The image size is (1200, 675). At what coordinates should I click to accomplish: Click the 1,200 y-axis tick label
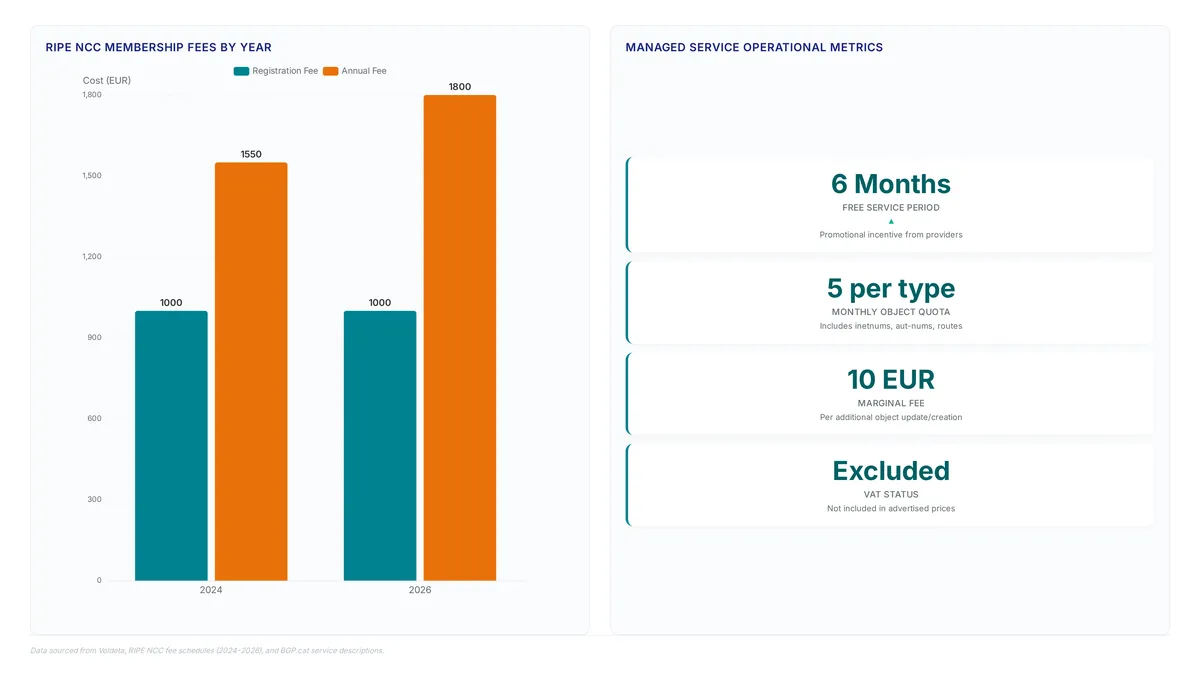click(91, 257)
